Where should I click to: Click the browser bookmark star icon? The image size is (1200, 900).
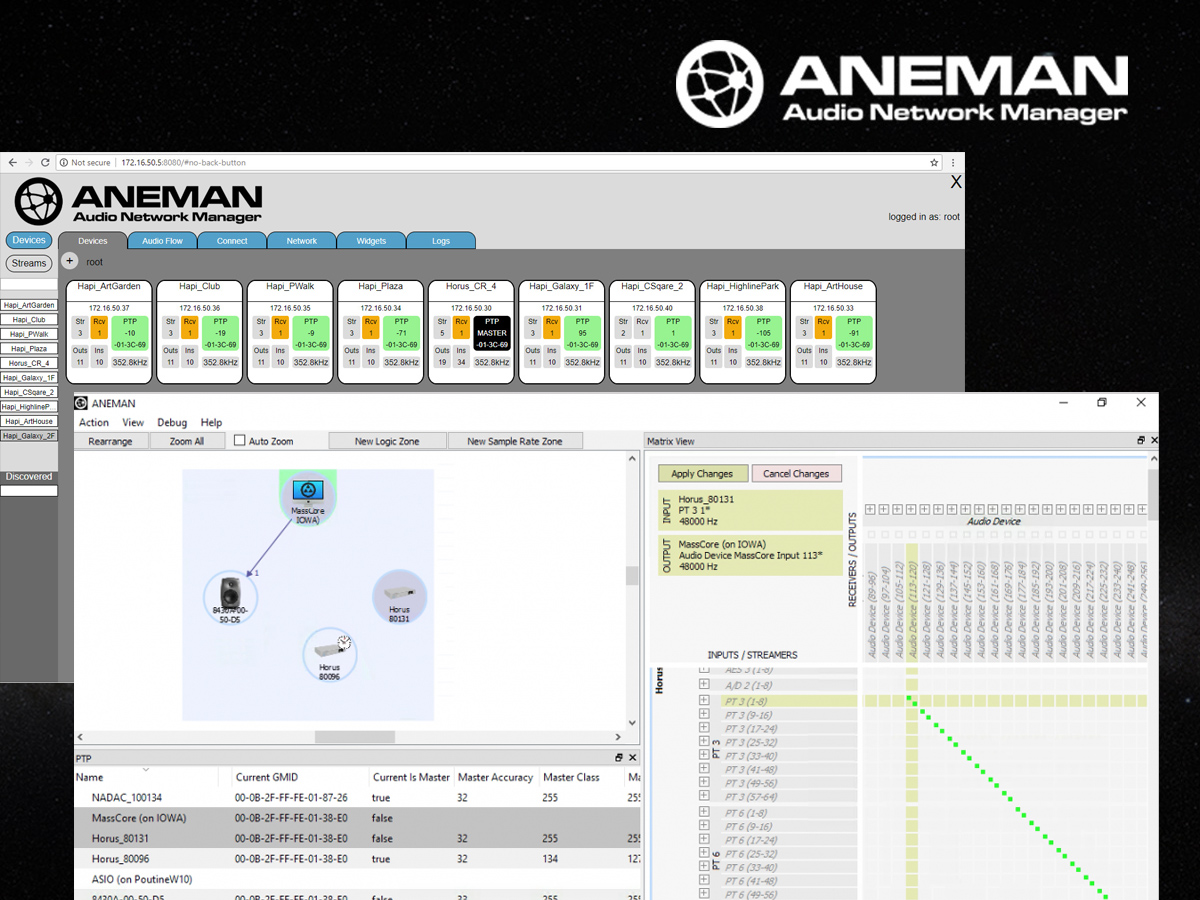(x=934, y=162)
